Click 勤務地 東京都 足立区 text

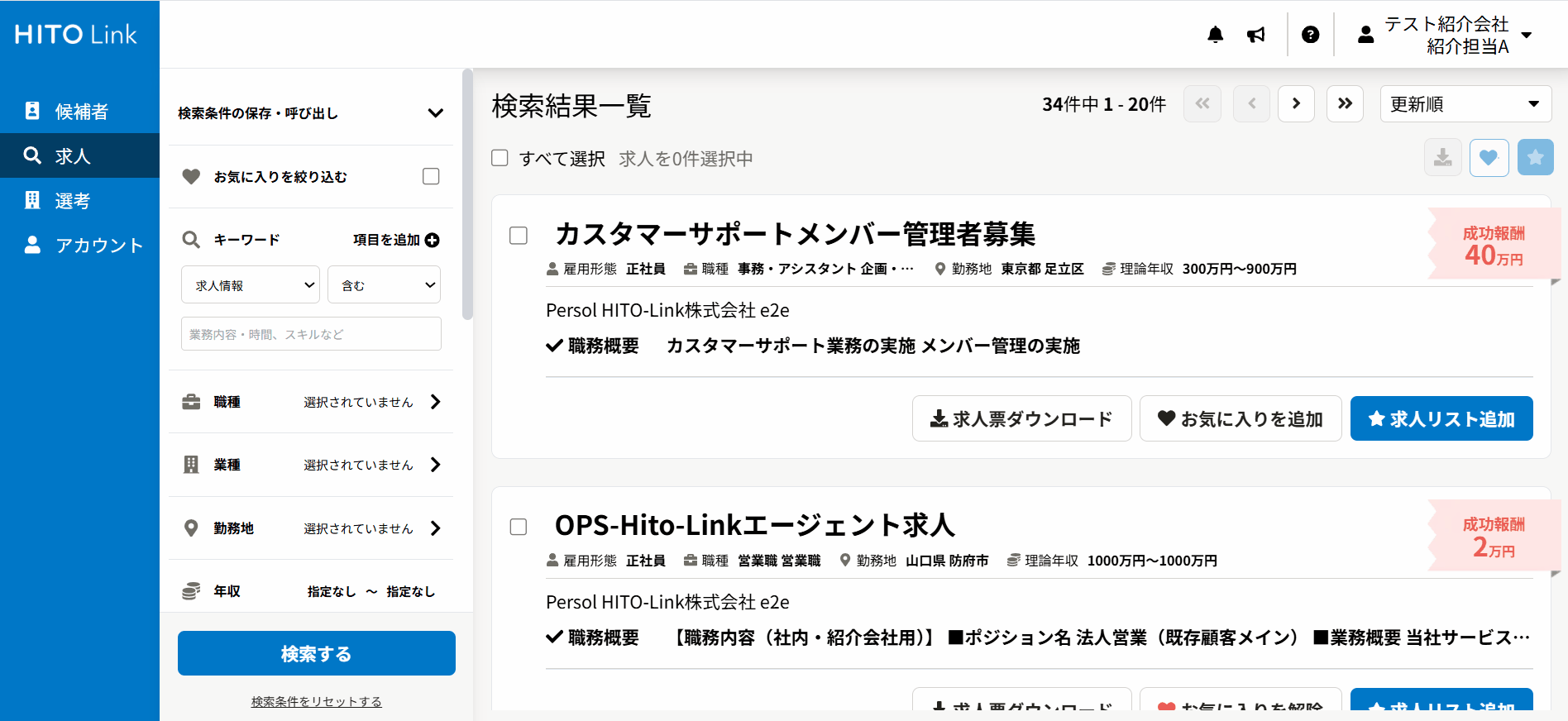[1009, 269]
